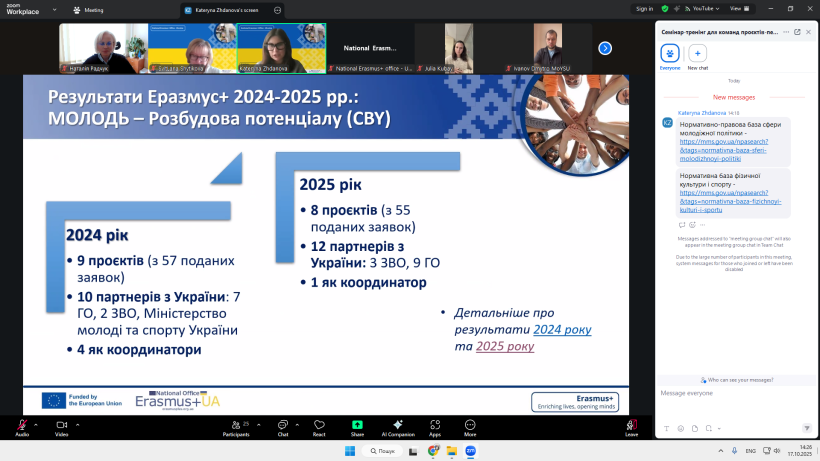Viewport: 820px width, 461px height.
Task: Open the More options menu
Action: coord(470,426)
